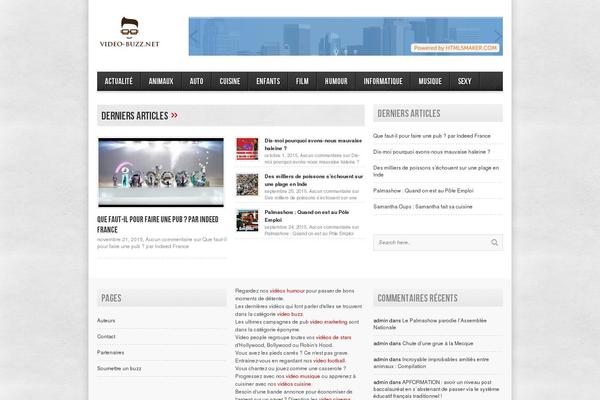The height and width of the screenshot is (400, 600).
Task: Open comment link Chute d'une grue à la Mecque
Action: point(438,343)
